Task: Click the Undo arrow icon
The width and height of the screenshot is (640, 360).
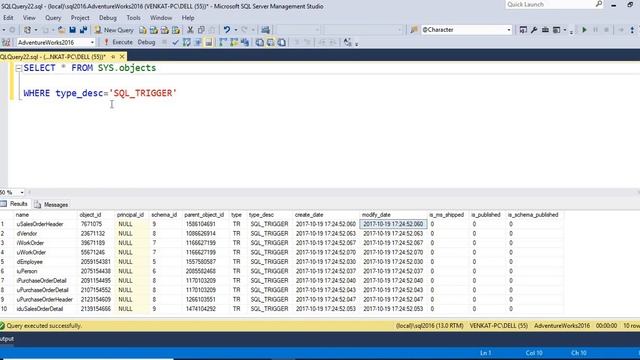Action: [227, 30]
